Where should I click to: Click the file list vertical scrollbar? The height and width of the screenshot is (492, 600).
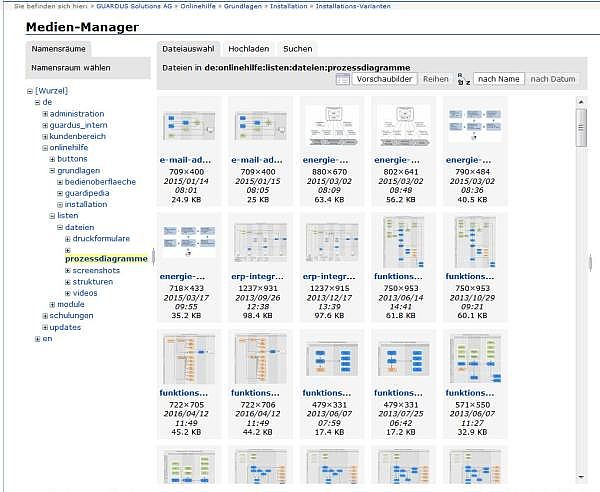[581, 300]
